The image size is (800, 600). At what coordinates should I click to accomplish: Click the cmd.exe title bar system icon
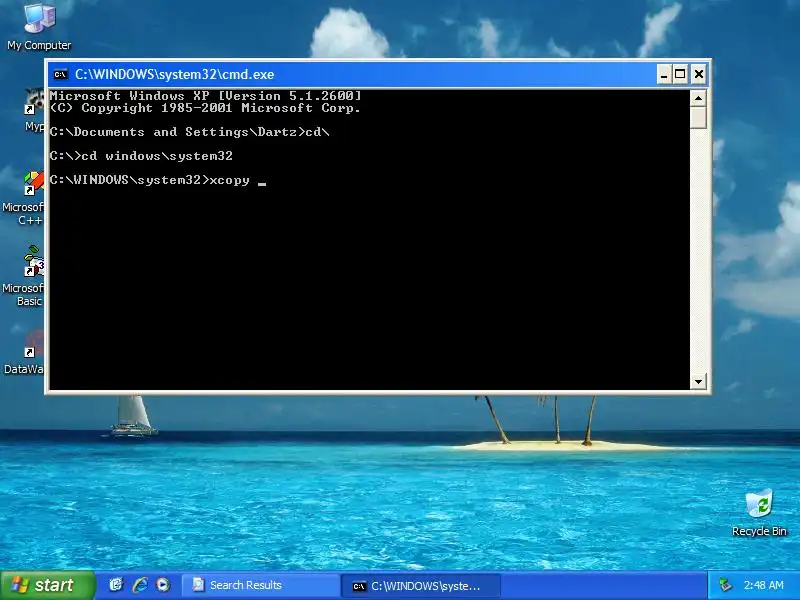click(61, 74)
